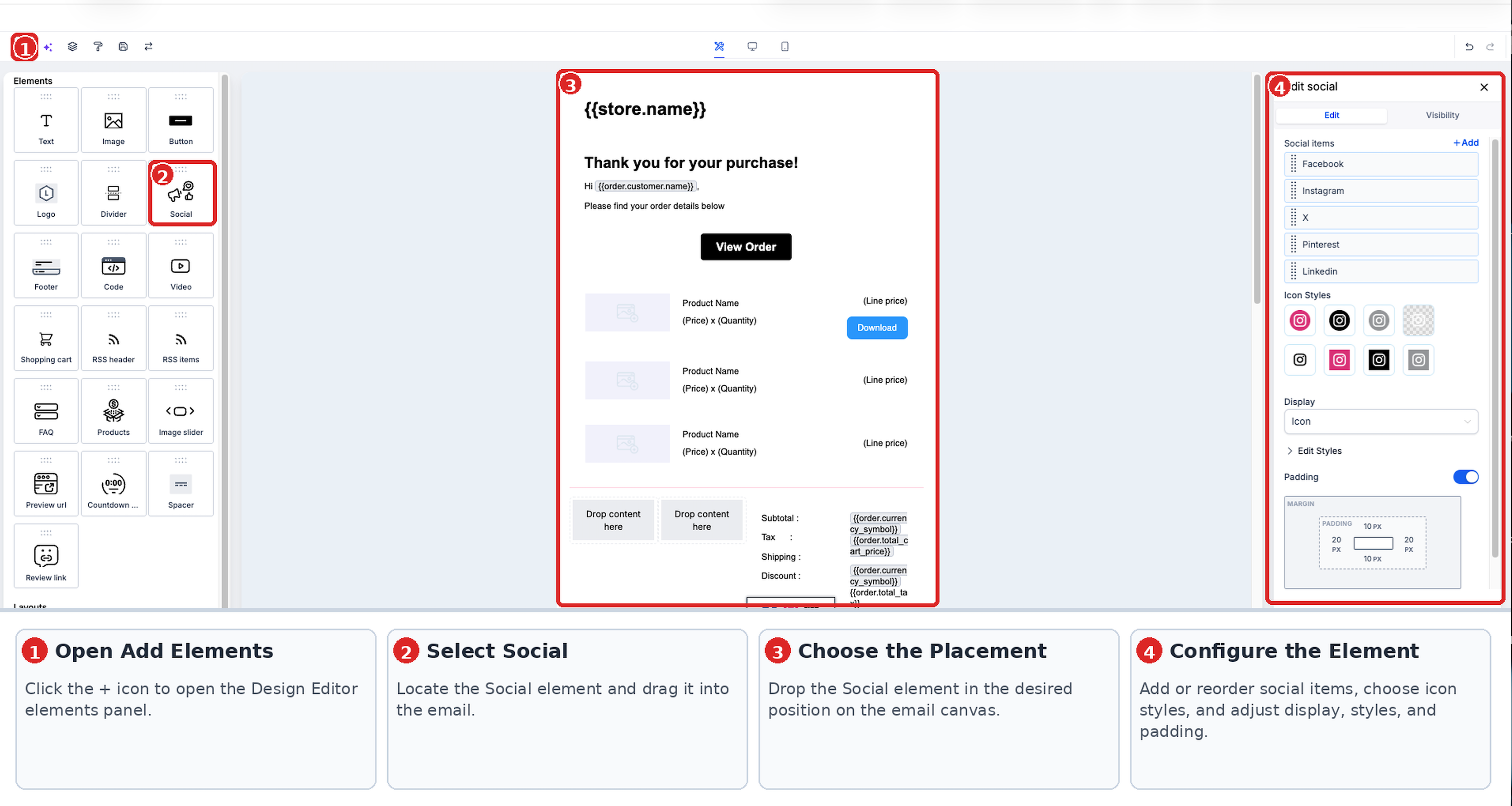
Task: Select the Logo element
Action: [x=46, y=193]
